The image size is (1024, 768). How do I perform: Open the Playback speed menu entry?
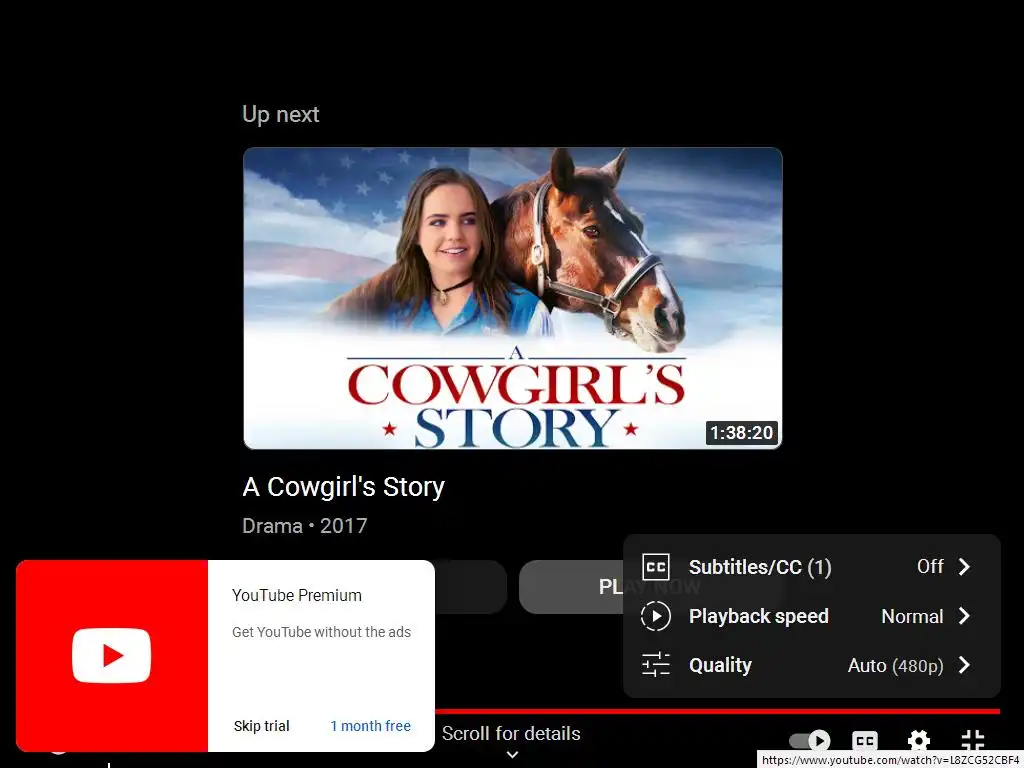pos(812,616)
